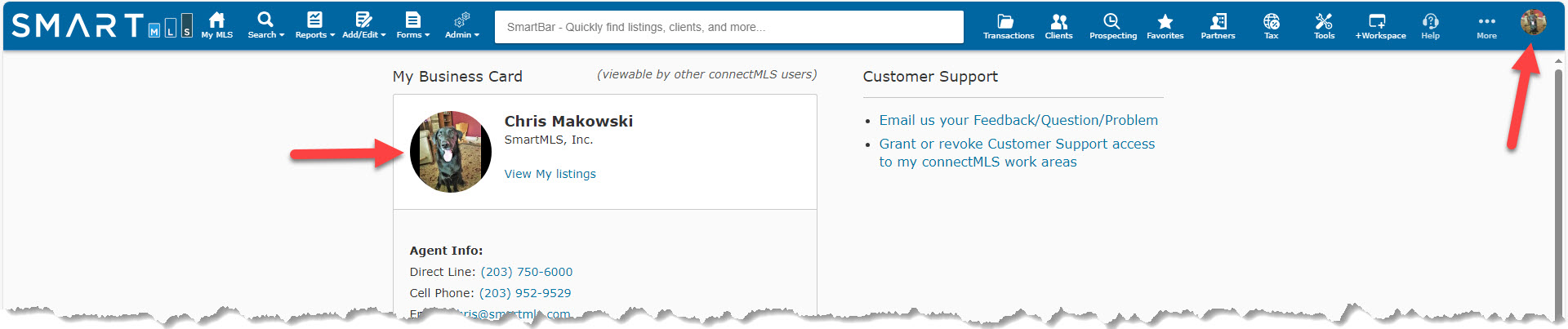Click the profile avatar in the top bar
Image resolution: width=1568 pixels, height=329 pixels.
[x=1533, y=22]
